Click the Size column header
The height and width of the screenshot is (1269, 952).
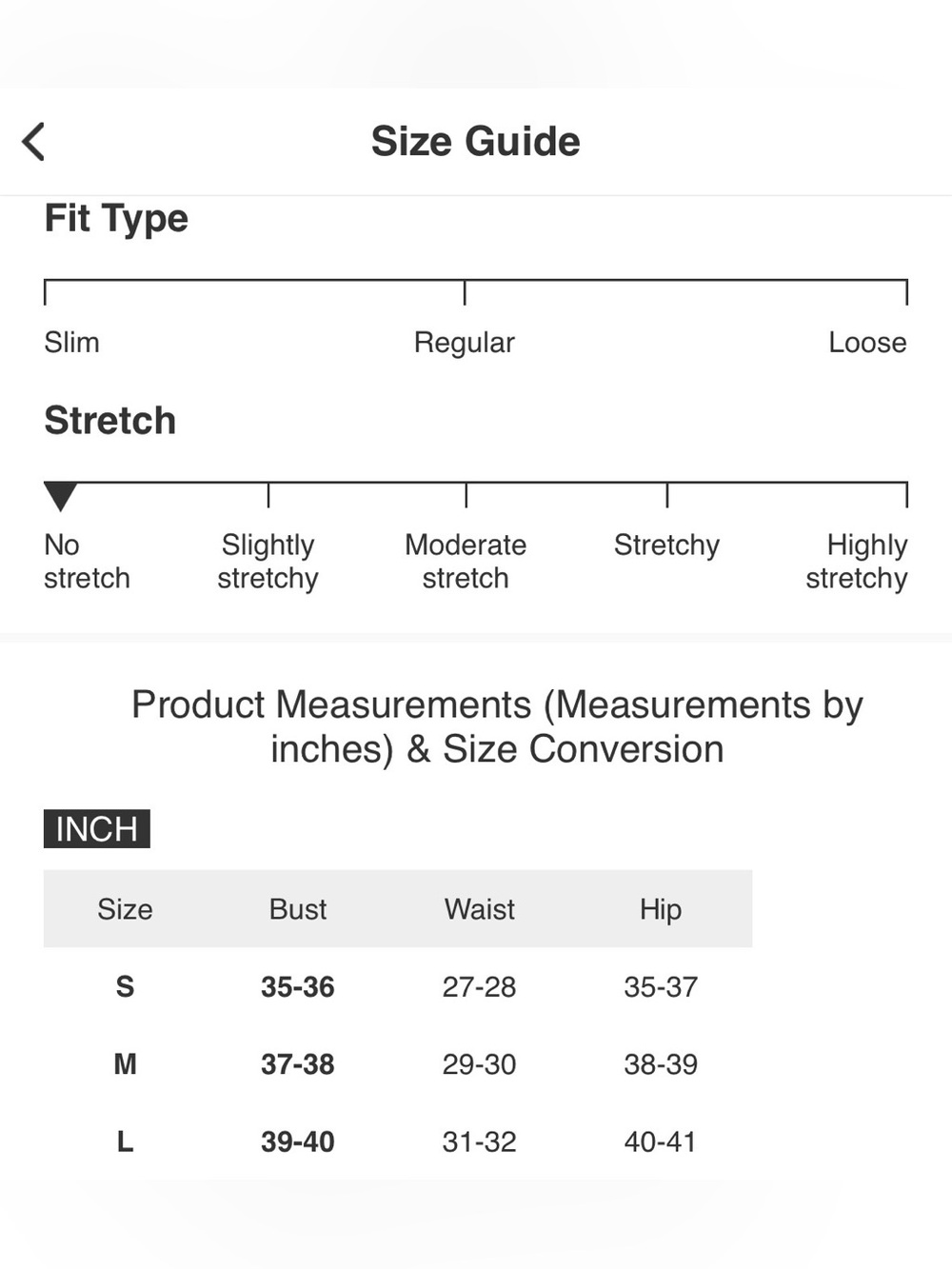125,909
